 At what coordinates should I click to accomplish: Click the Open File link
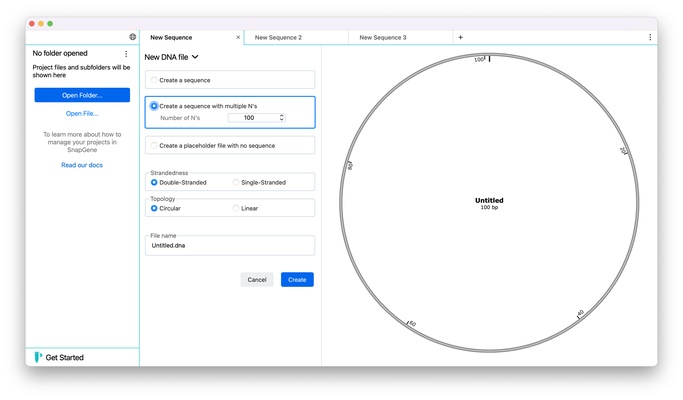click(x=82, y=114)
